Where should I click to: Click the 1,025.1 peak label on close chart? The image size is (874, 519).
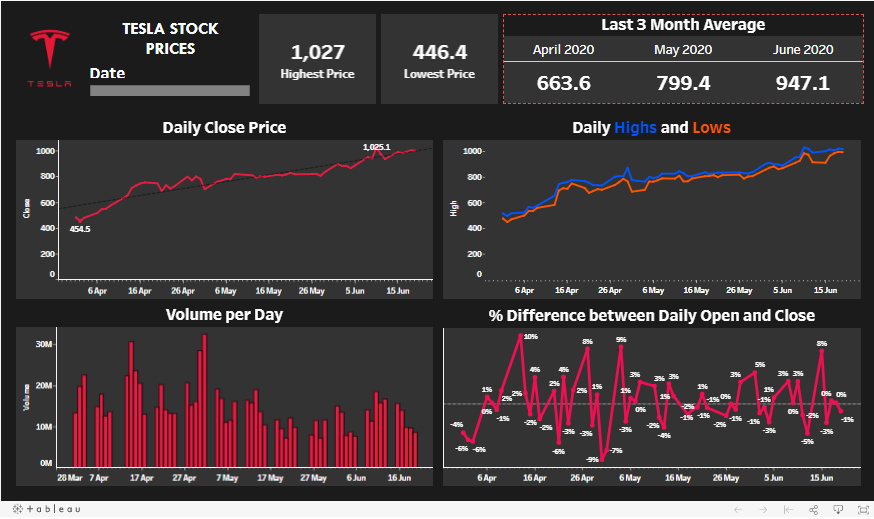pyautogui.click(x=377, y=147)
